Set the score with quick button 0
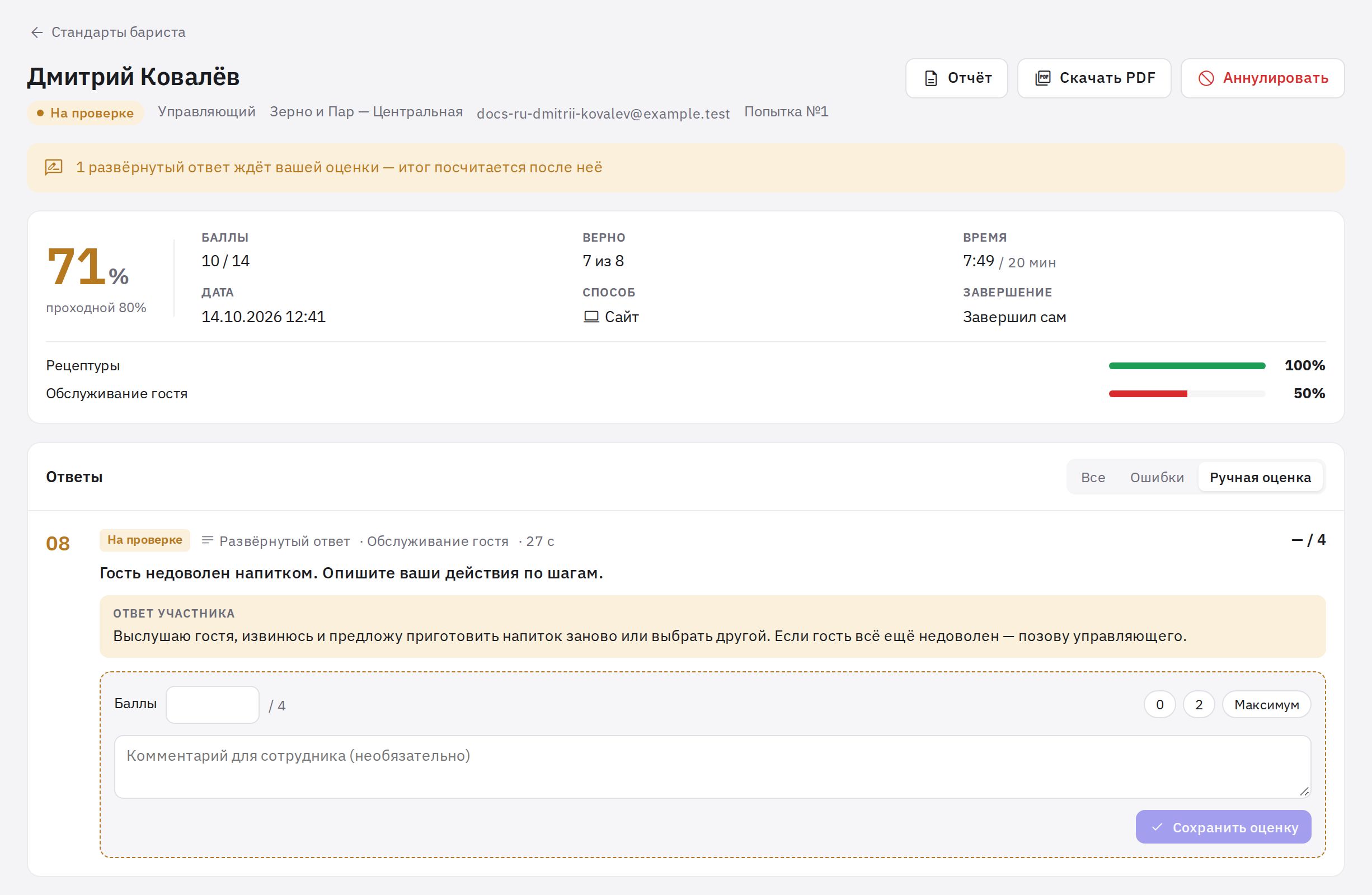This screenshot has width=1372, height=895. (x=1159, y=704)
